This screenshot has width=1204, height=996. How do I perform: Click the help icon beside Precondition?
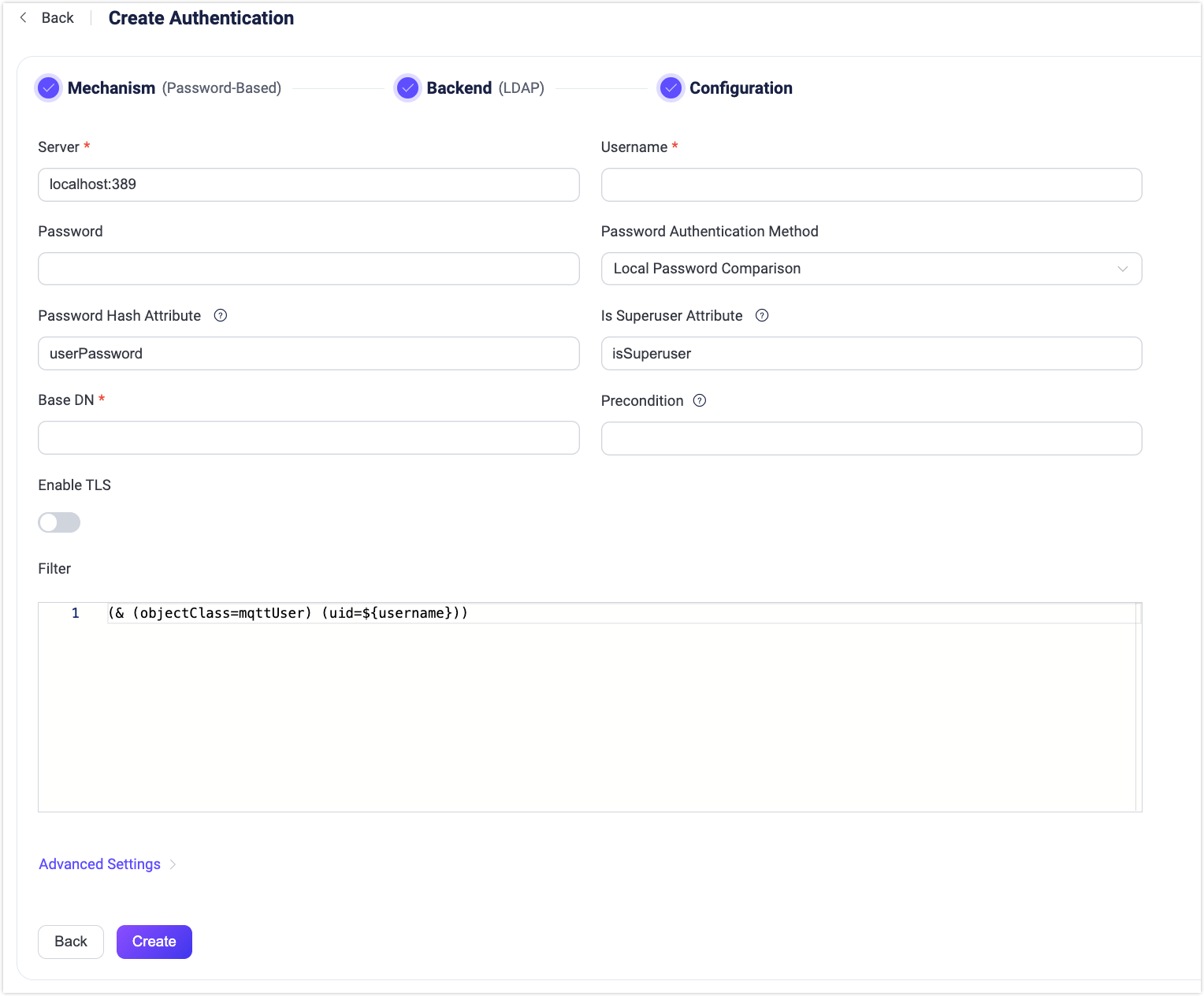tap(699, 400)
